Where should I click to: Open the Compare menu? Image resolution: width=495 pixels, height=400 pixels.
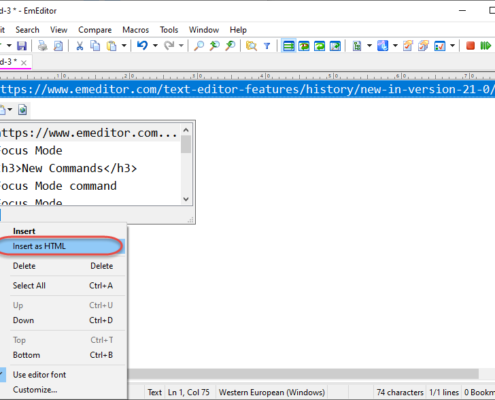[95, 30]
